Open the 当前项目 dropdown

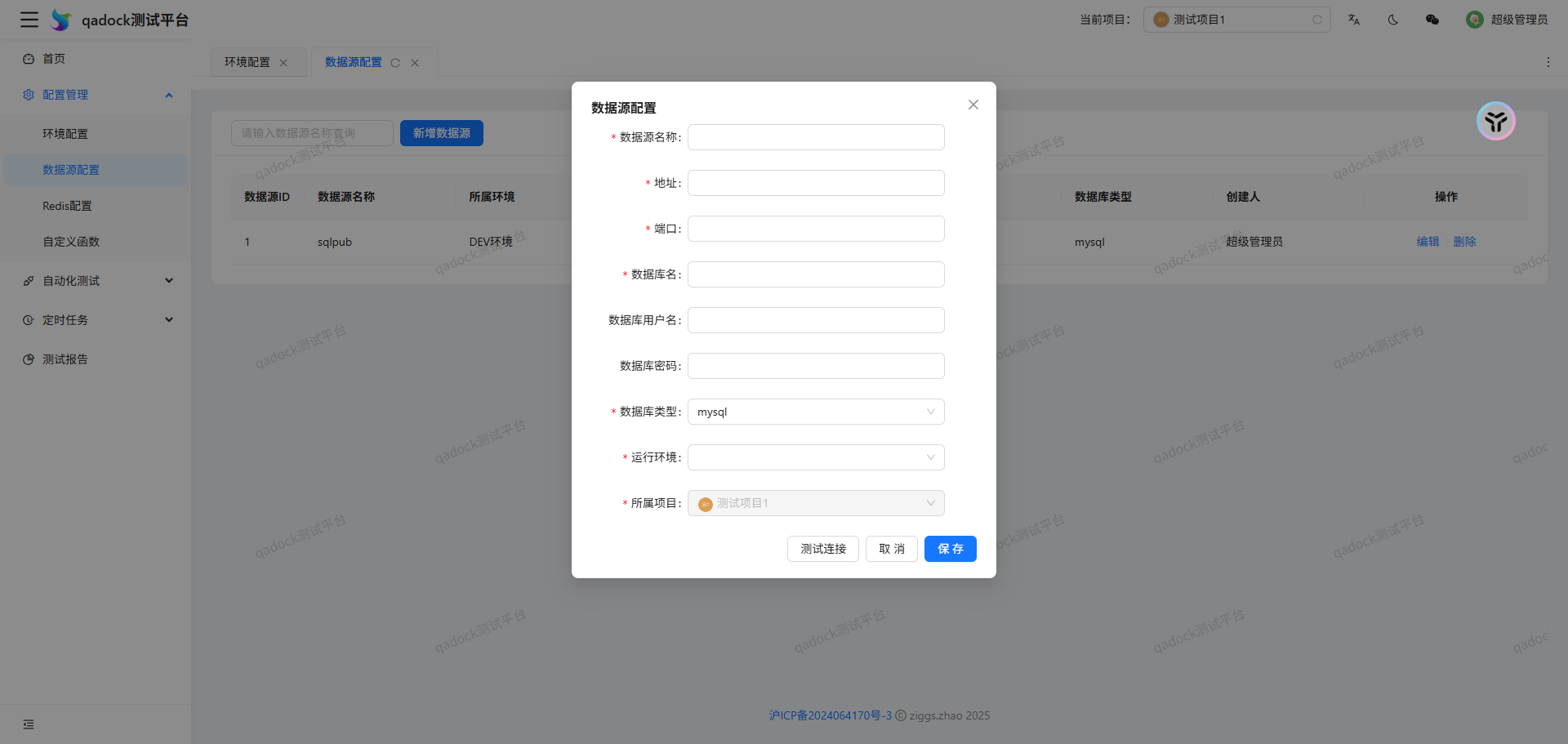pyautogui.click(x=1237, y=20)
